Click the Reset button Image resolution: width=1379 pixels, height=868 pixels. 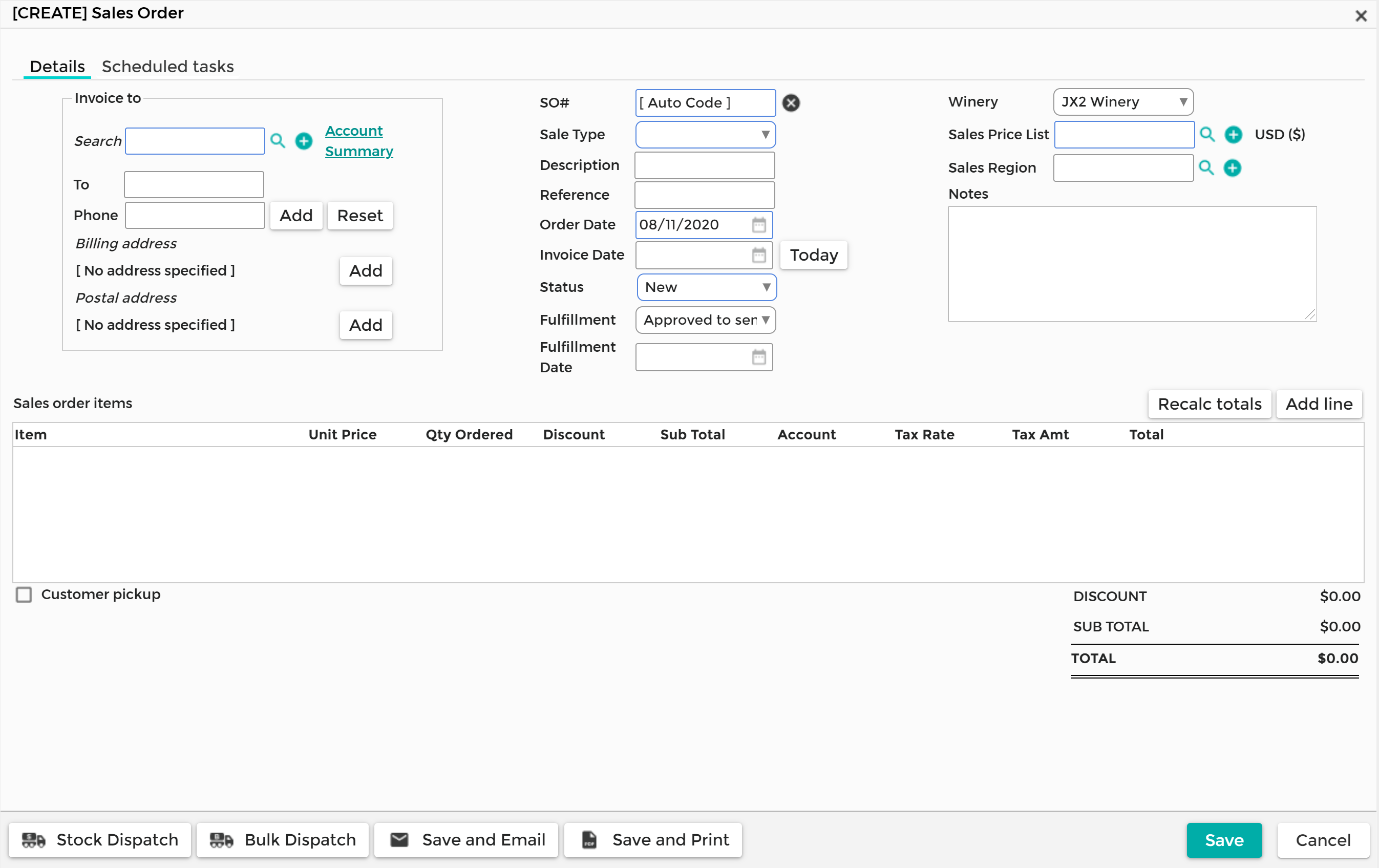tap(359, 215)
